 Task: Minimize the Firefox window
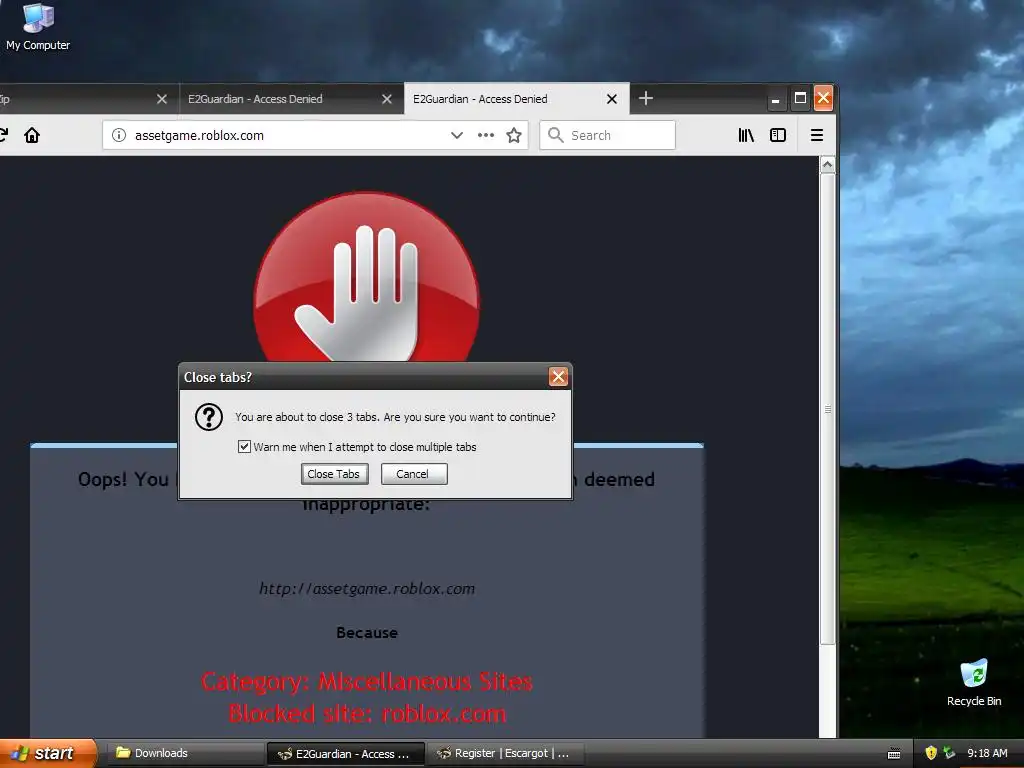point(775,99)
